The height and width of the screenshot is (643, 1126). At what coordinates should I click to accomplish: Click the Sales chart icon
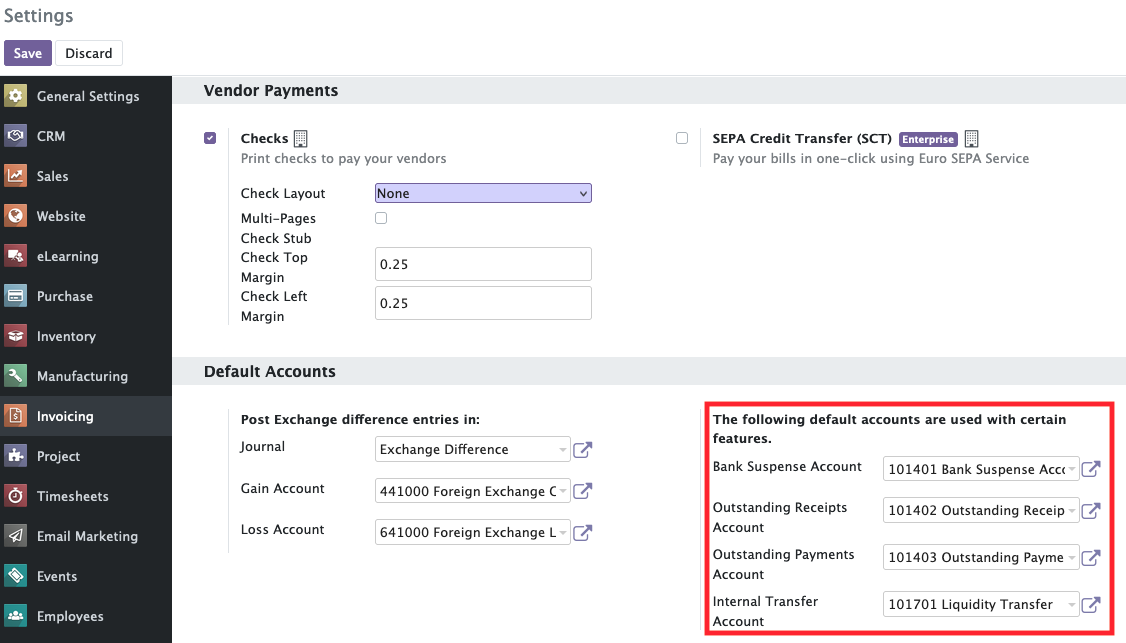tap(15, 176)
